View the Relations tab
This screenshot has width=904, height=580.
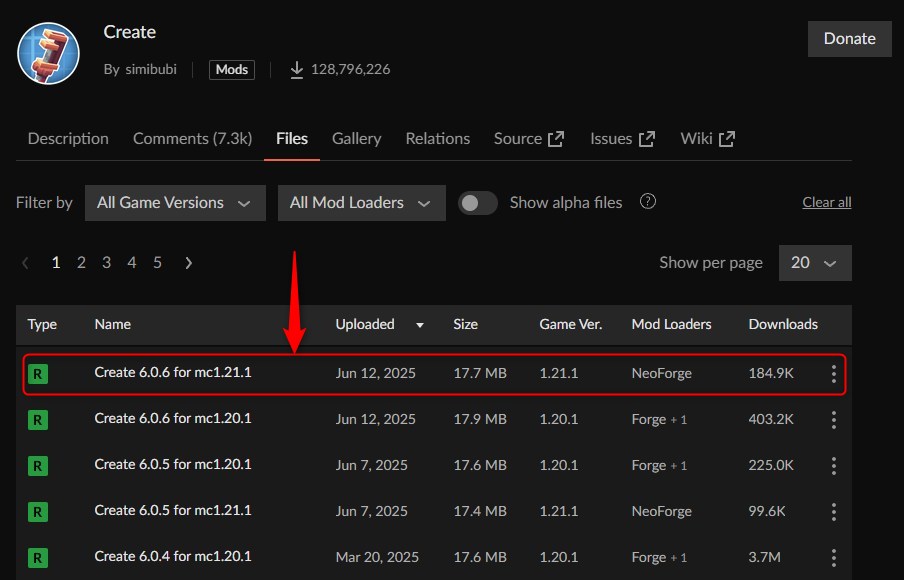click(438, 139)
